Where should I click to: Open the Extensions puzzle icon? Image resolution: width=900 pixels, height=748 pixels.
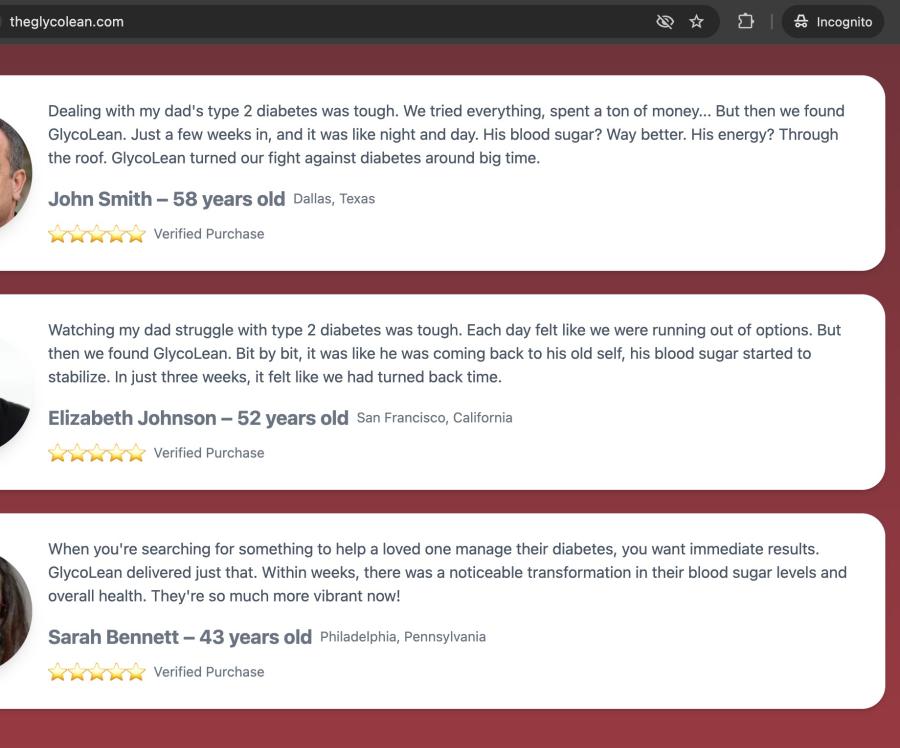pyautogui.click(x=745, y=21)
